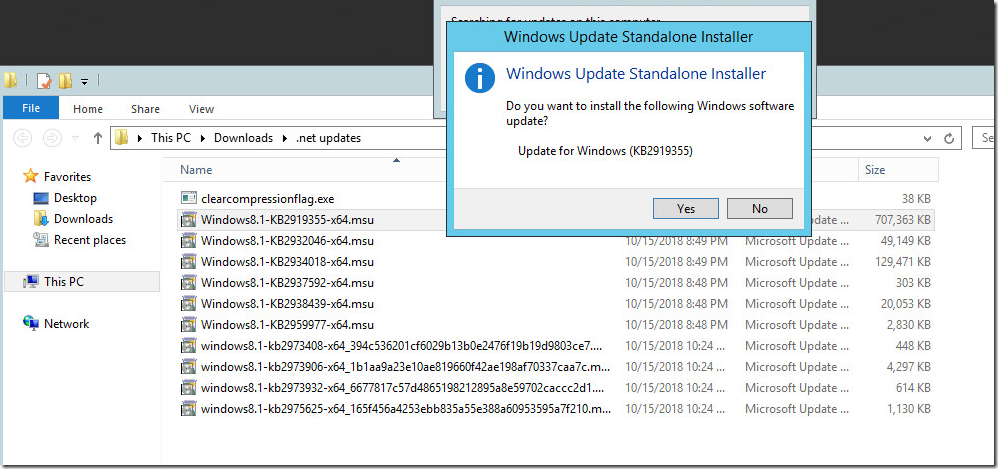Viewport: 998px width, 469px height.
Task: Open the address bar history dropdown
Action: pos(927,137)
